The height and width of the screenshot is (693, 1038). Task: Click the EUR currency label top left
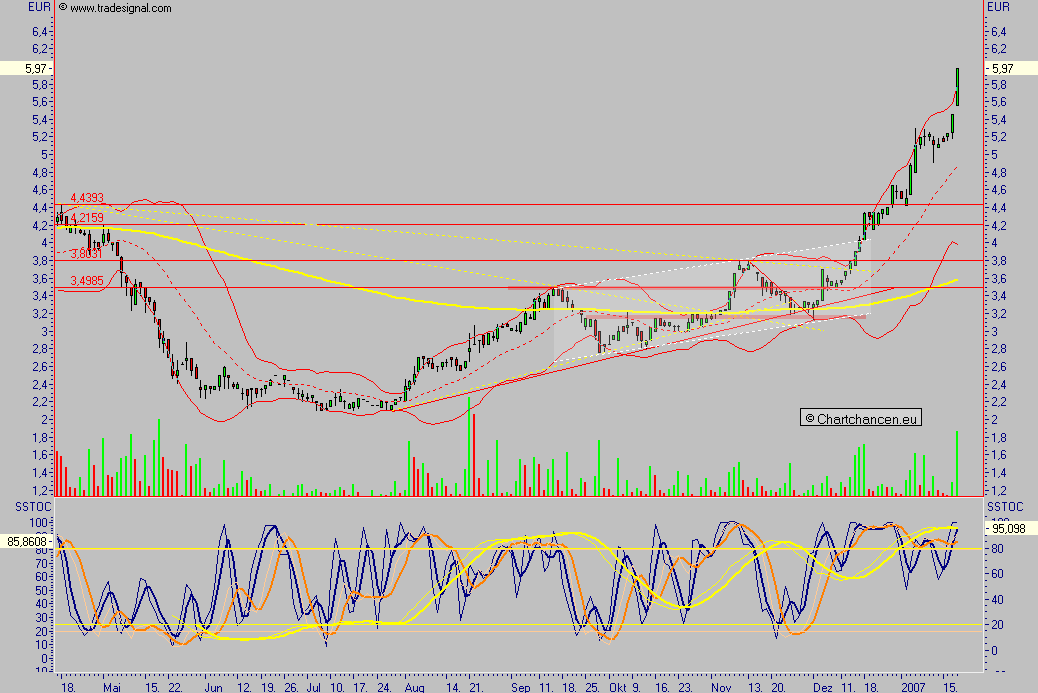click(x=39, y=7)
